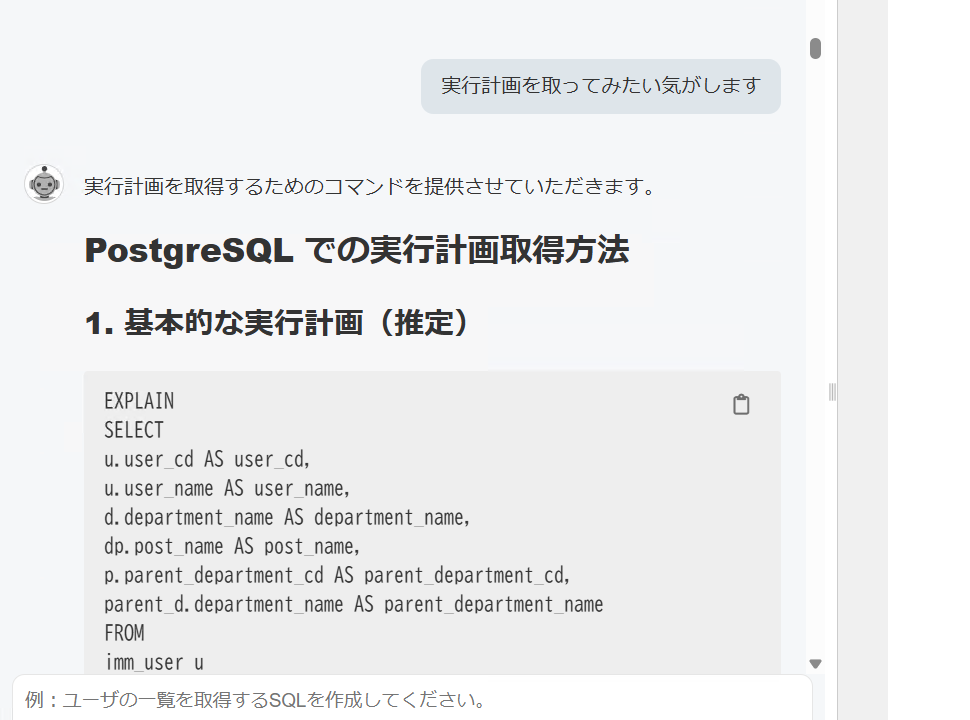Copy the EXPLAIN code block to clipboard
This screenshot has height=720, width=970.
click(x=741, y=404)
